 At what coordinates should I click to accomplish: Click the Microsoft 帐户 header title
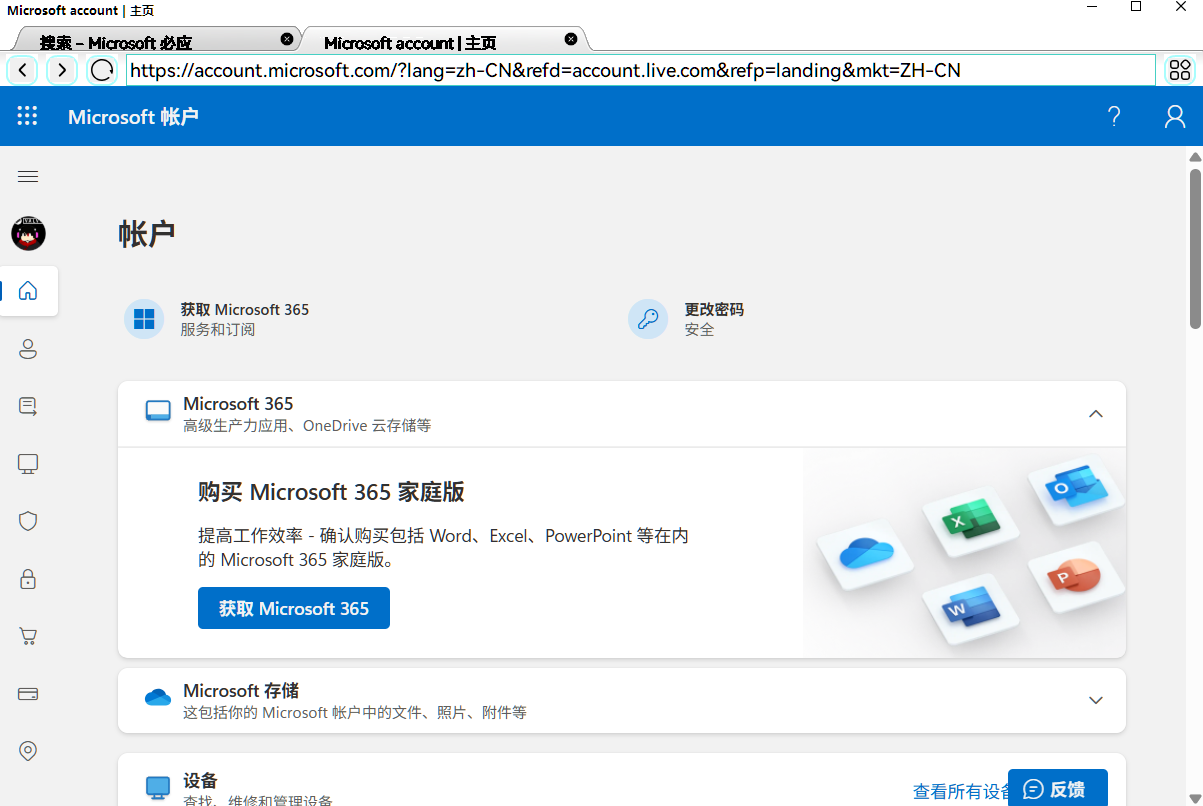133,117
